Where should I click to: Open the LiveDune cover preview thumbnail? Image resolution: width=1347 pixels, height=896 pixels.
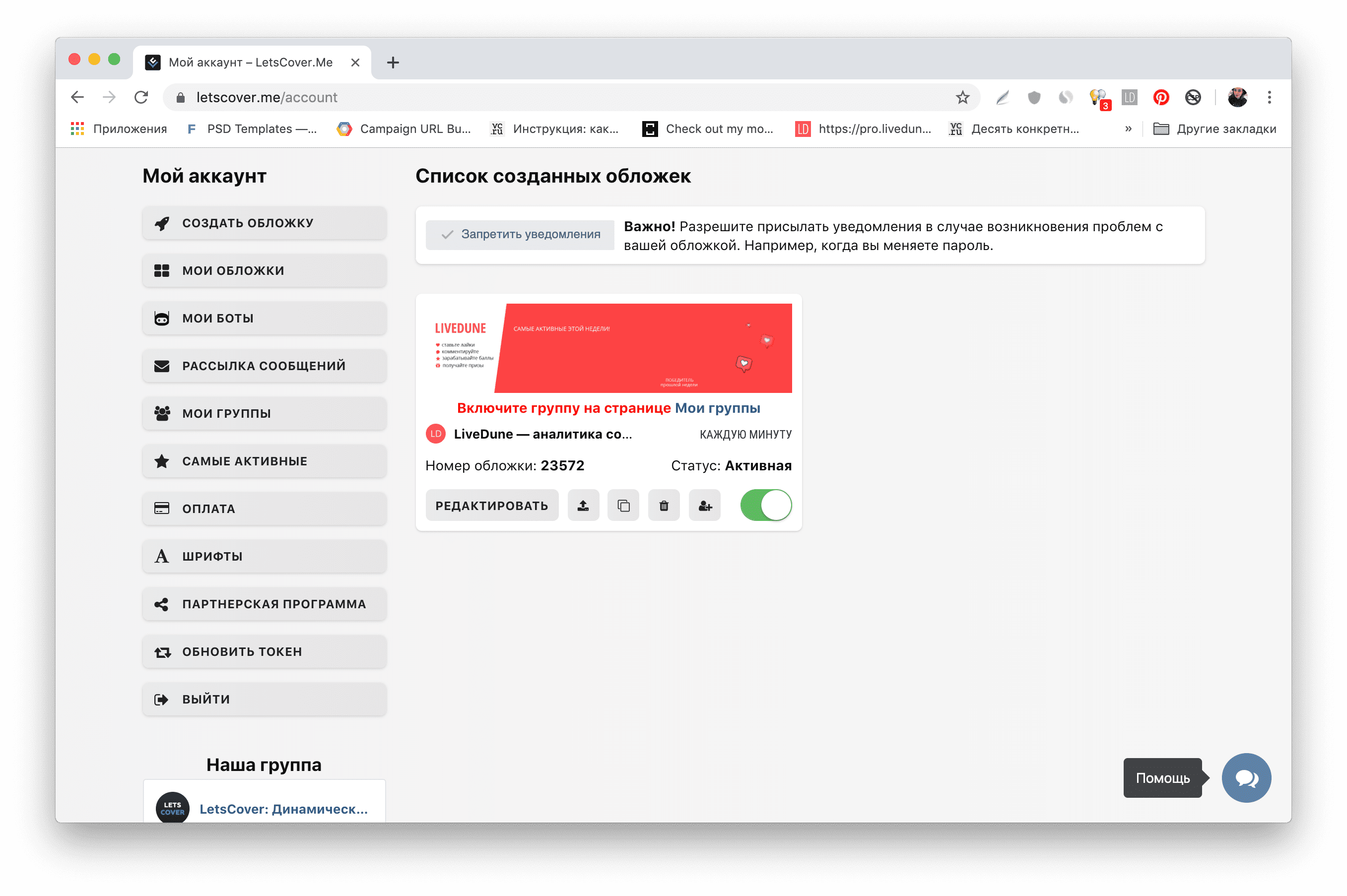coord(608,348)
